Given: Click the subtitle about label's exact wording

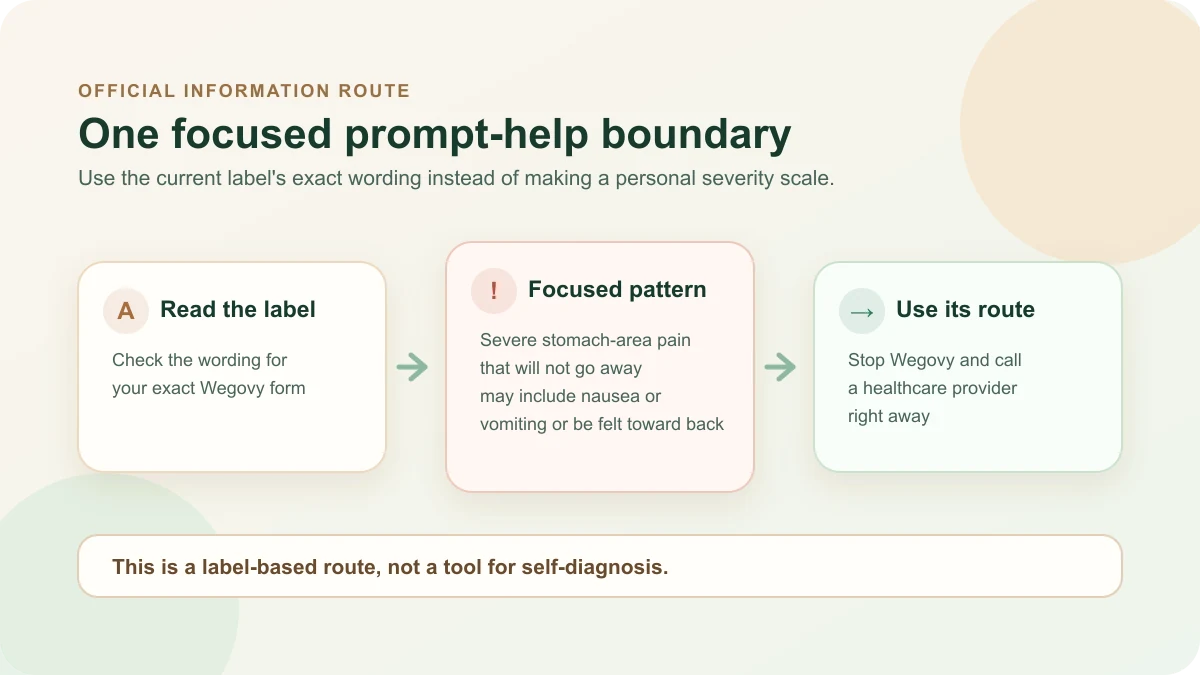Looking at the screenshot, I should pyautogui.click(x=456, y=179).
